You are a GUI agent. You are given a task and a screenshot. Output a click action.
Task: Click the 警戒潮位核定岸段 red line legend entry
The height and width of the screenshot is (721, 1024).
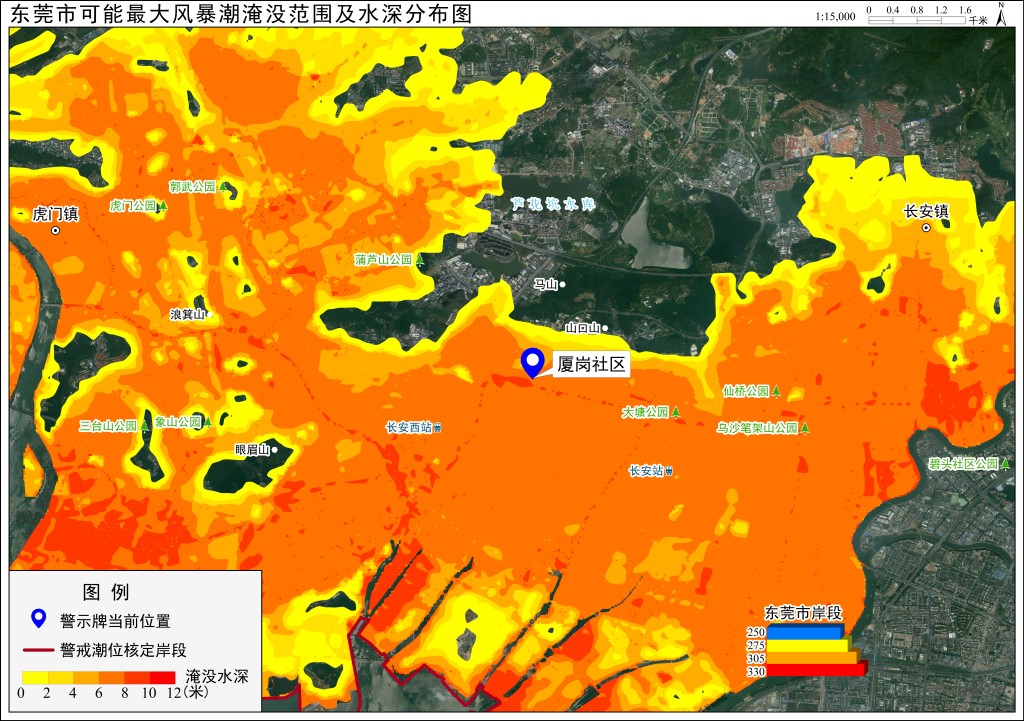[105, 650]
